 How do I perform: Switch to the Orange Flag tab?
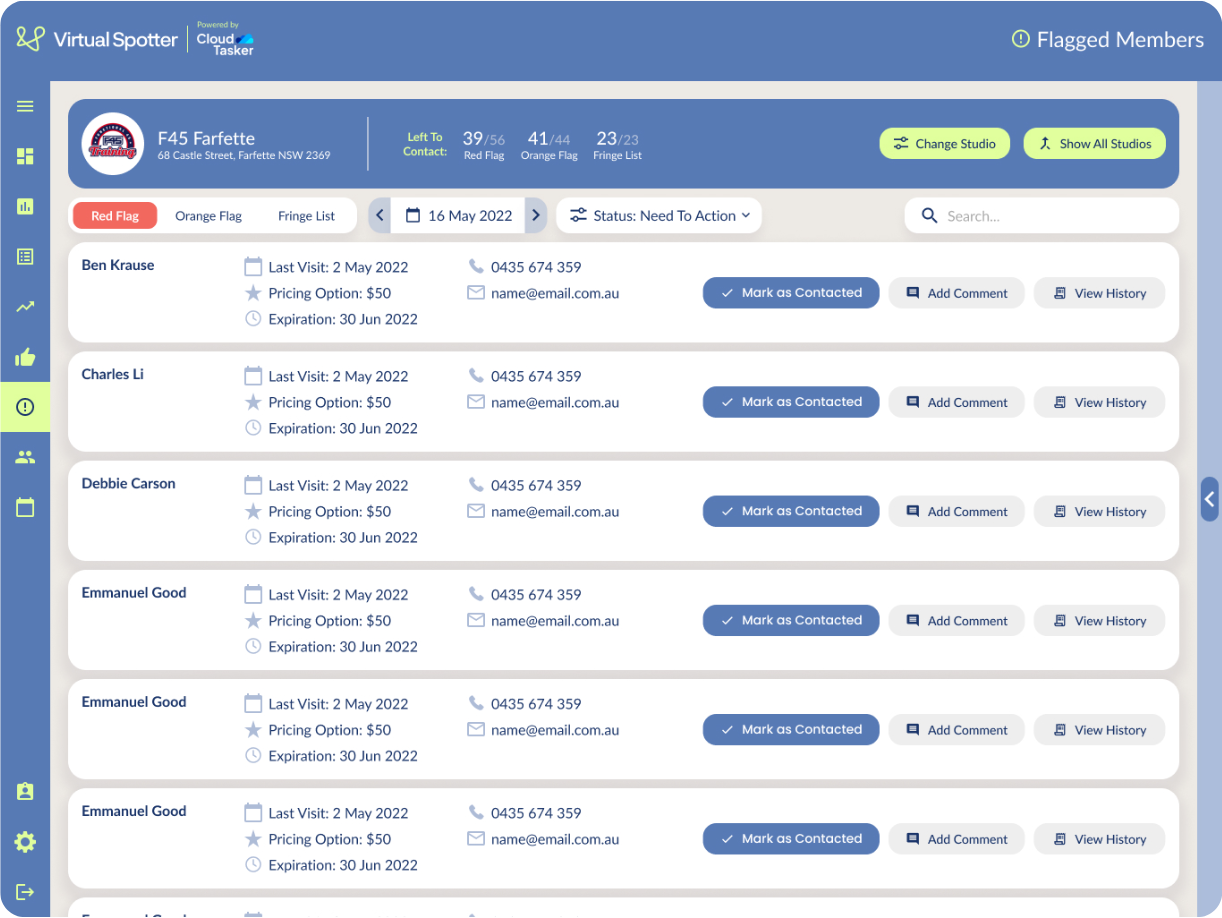tap(208, 216)
